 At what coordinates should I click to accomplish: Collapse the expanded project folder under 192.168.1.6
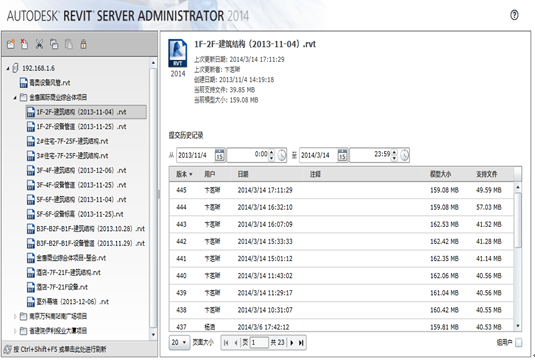coord(15,98)
